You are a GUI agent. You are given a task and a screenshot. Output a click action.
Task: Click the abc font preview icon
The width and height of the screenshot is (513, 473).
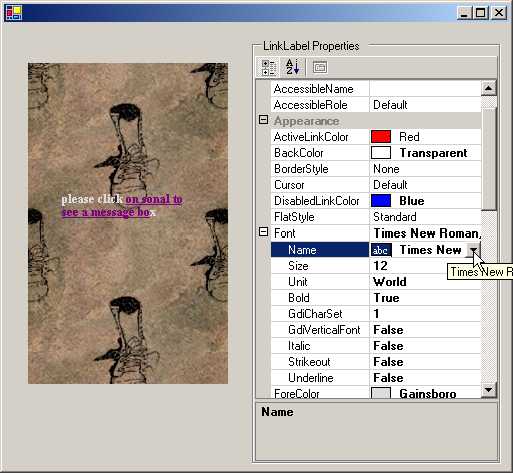pyautogui.click(x=381, y=250)
